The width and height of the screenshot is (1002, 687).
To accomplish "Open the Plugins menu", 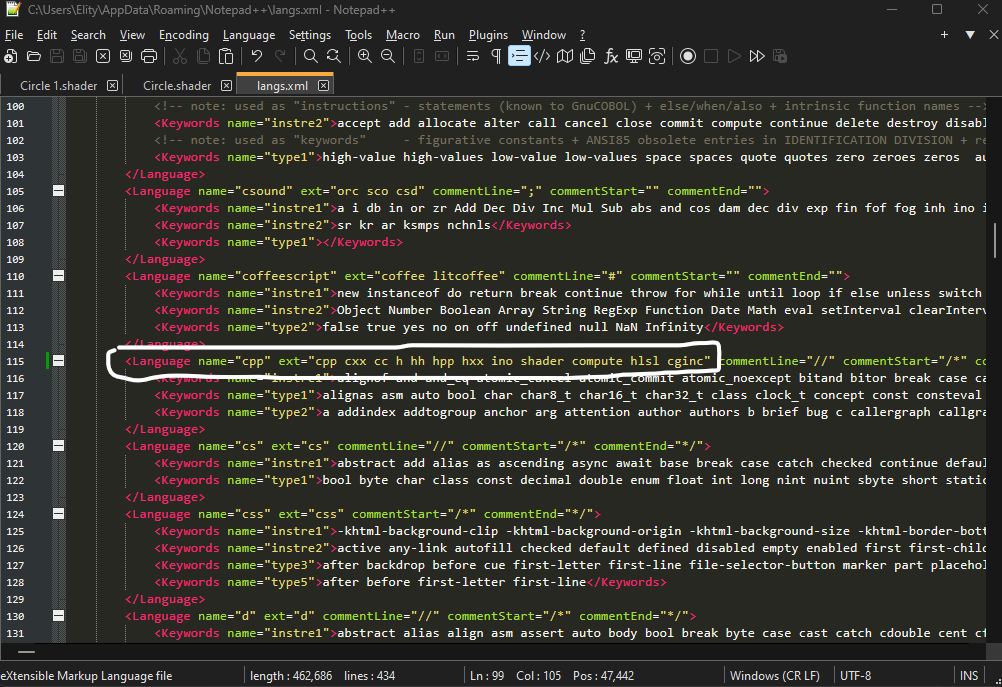I will [x=488, y=35].
